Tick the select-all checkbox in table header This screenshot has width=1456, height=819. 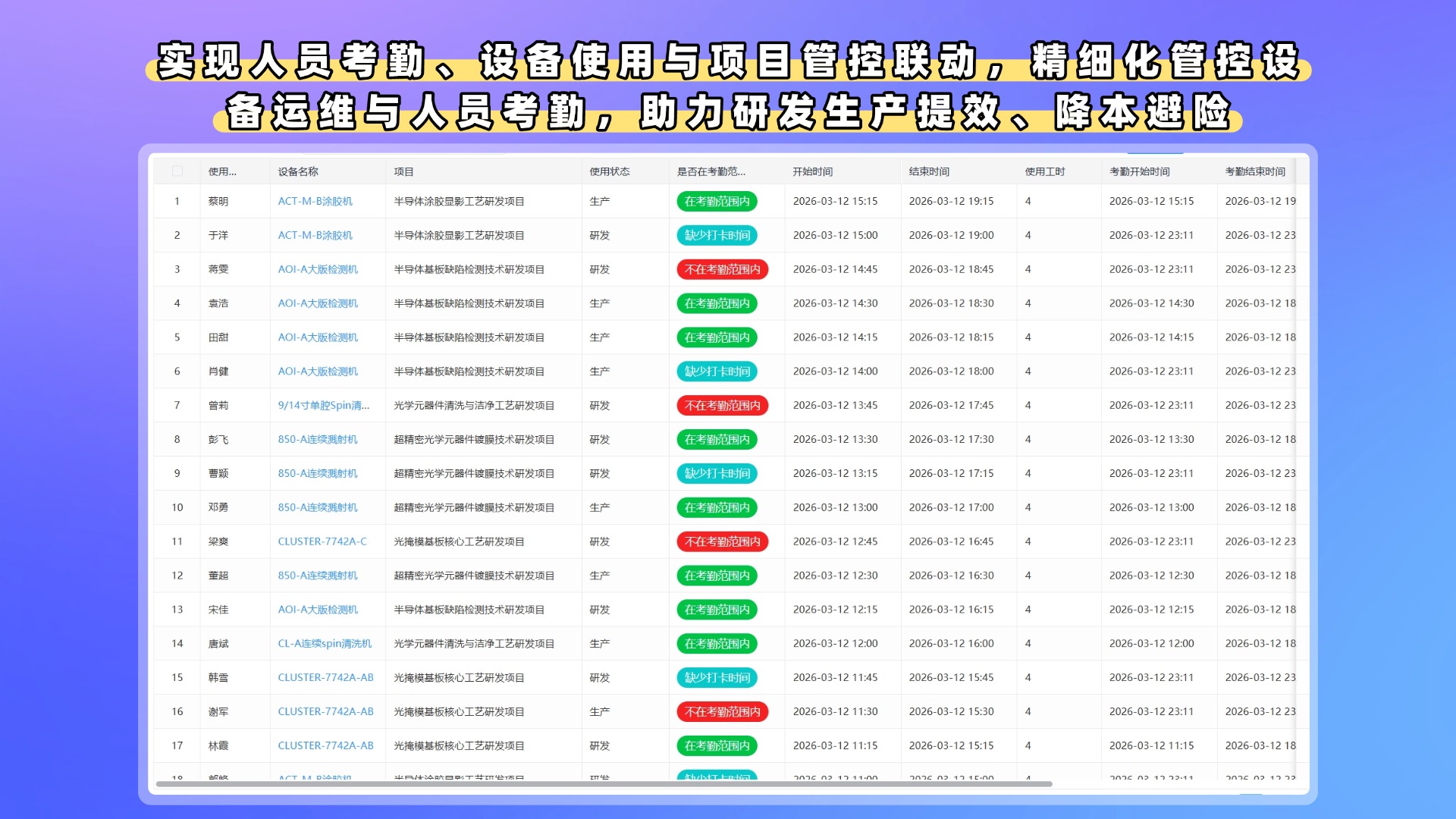177,171
